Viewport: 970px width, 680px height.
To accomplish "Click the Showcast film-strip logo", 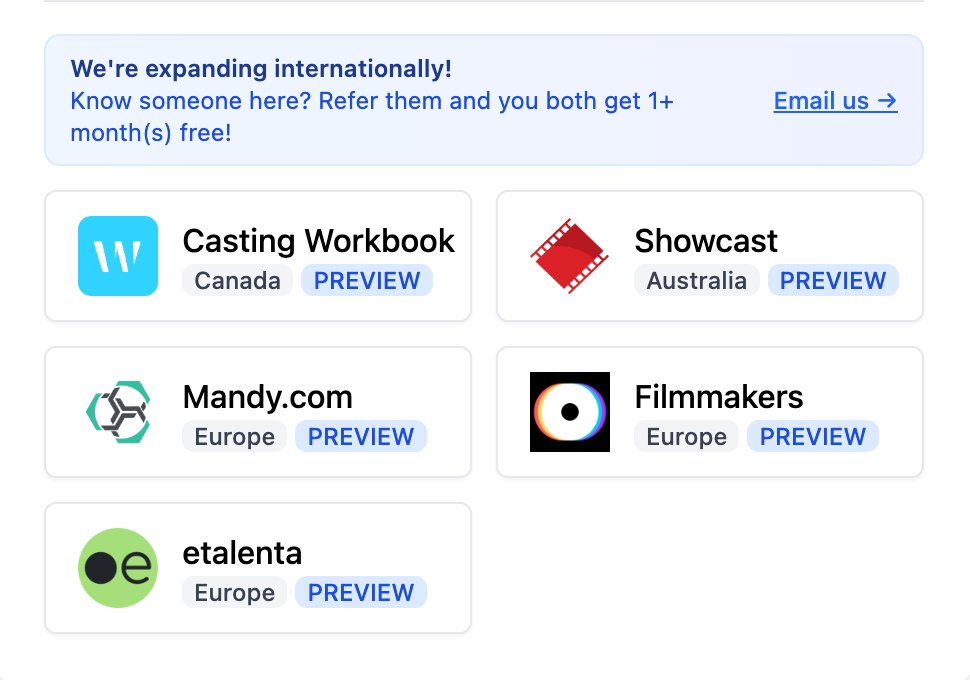I will click(569, 256).
